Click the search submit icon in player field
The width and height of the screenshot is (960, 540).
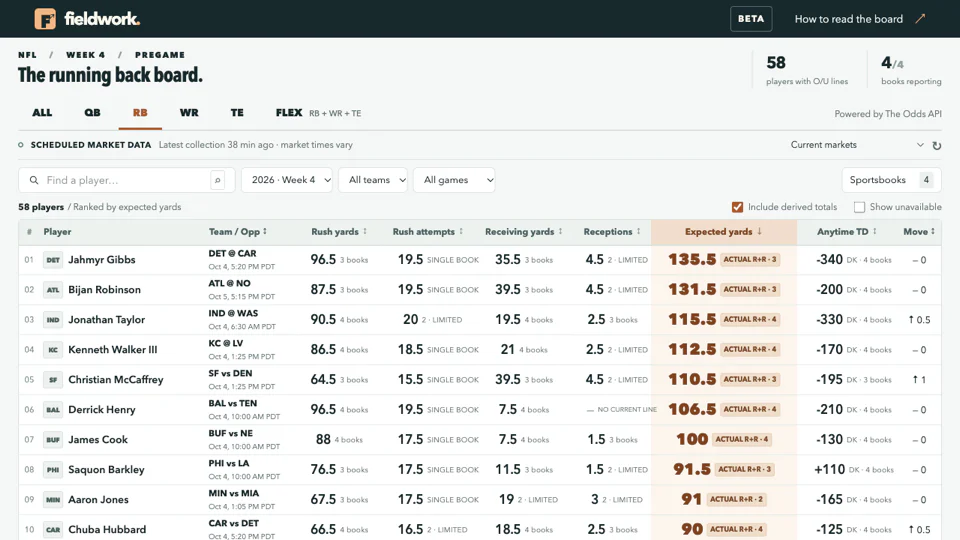coord(217,180)
